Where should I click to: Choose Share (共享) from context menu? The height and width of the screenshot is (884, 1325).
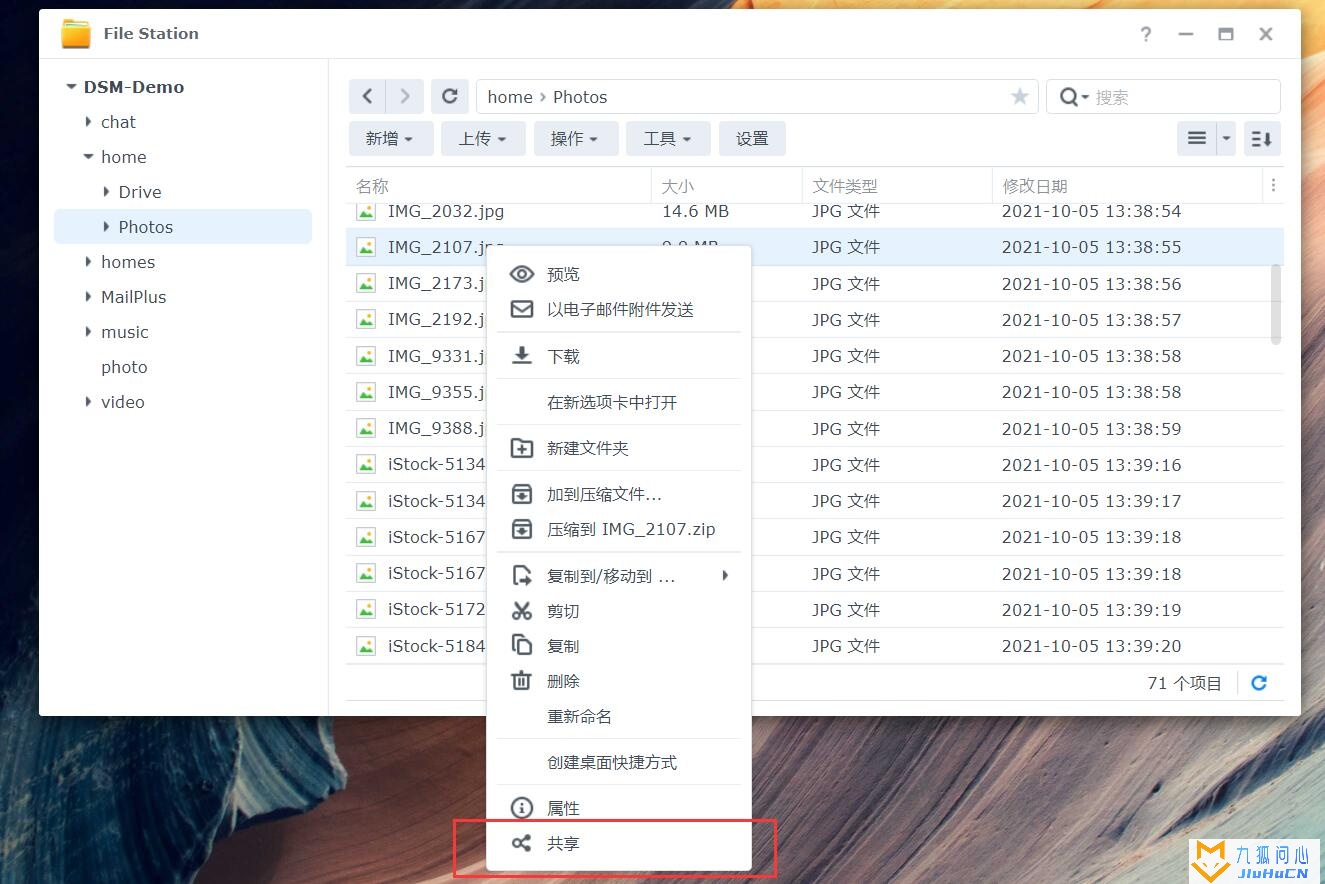pos(618,843)
